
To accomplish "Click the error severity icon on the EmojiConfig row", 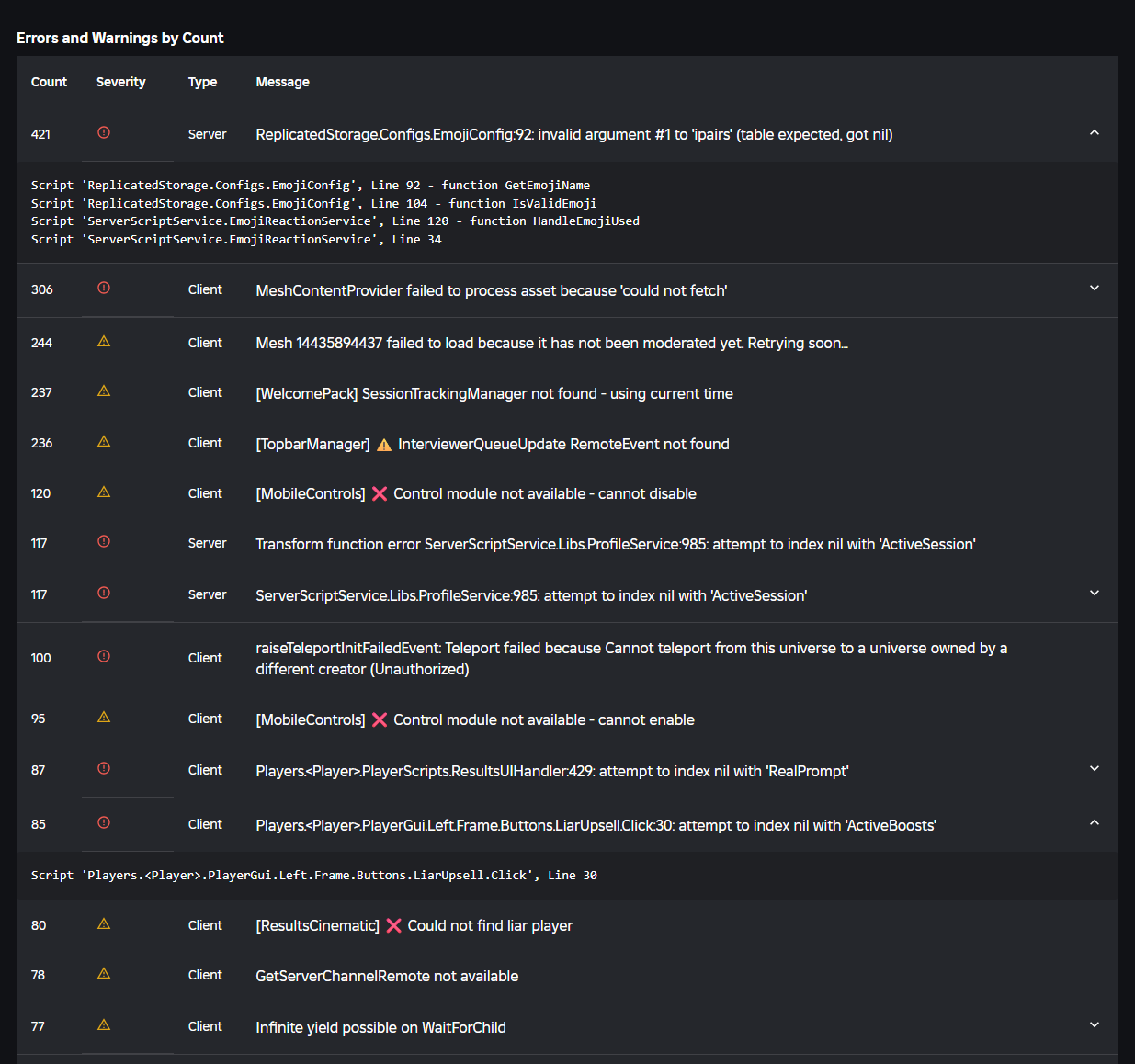I will [x=104, y=133].
